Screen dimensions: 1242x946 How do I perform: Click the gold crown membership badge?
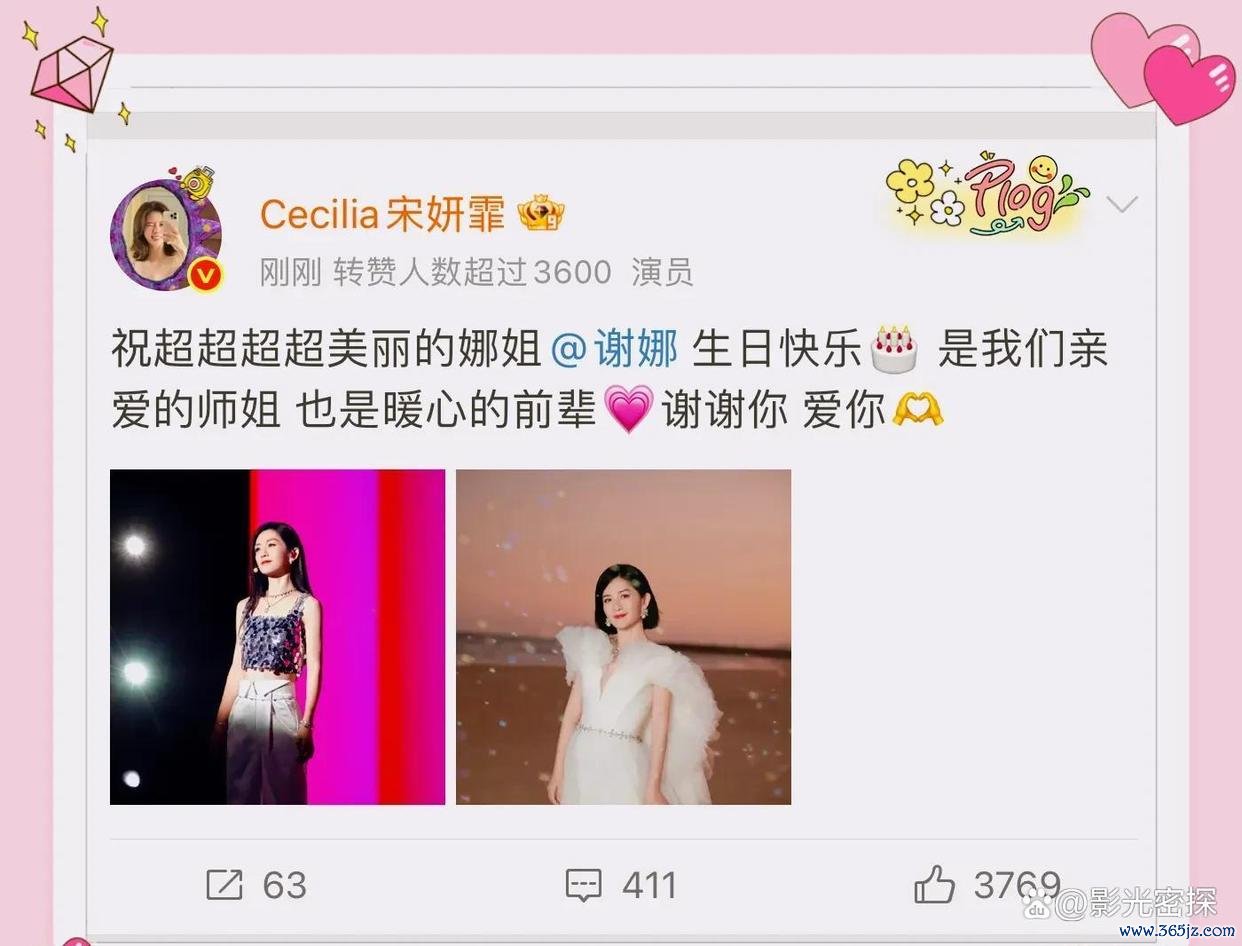click(x=541, y=213)
